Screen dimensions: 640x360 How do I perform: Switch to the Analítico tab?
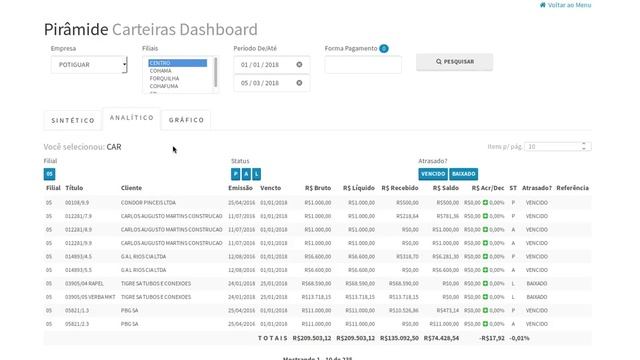point(132,118)
